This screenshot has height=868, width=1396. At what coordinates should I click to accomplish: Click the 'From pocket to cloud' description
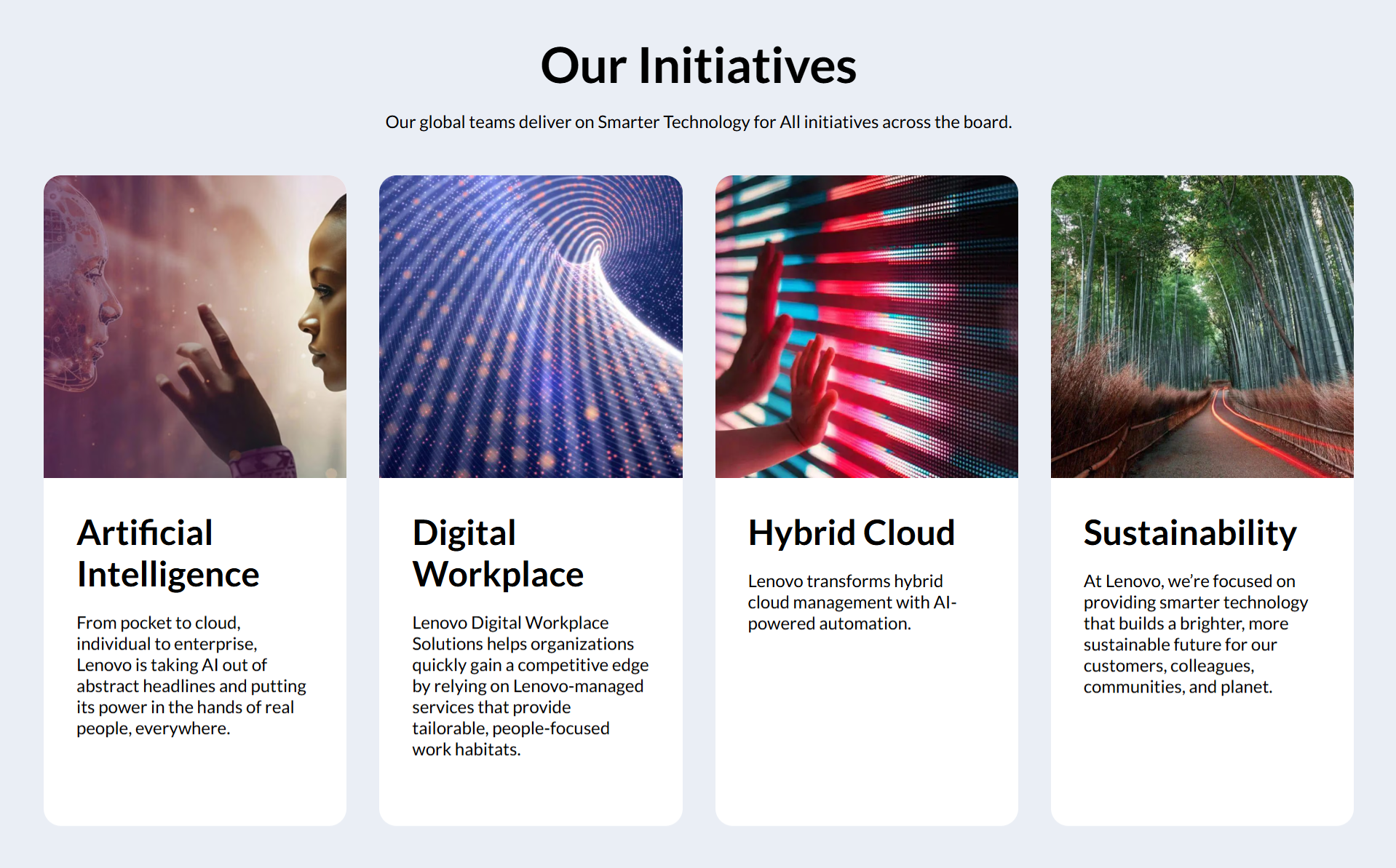[191, 675]
